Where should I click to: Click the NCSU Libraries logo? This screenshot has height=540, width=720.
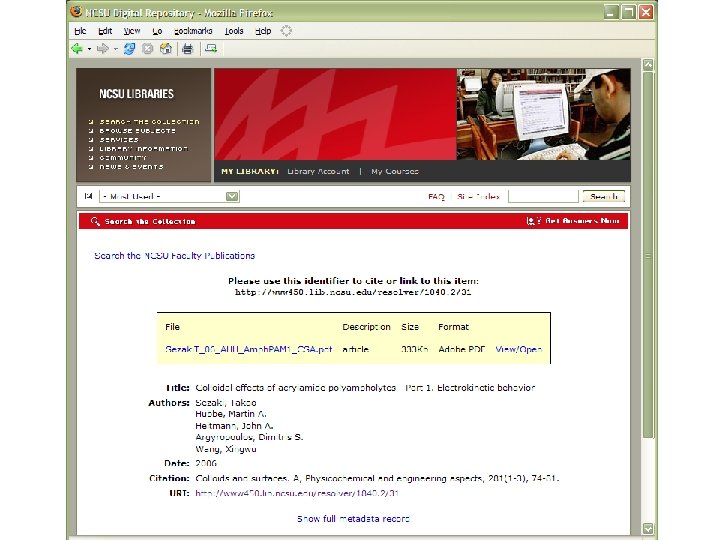(x=136, y=94)
